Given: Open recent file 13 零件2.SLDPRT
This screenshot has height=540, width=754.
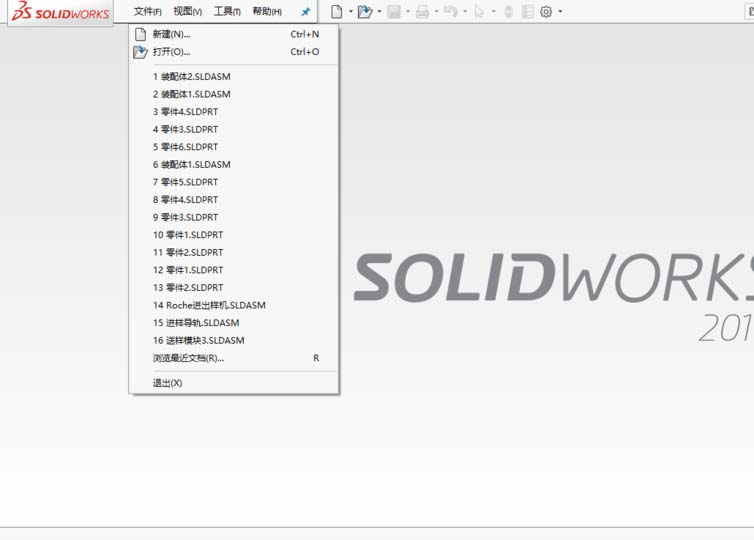Looking at the screenshot, I should point(234,288).
